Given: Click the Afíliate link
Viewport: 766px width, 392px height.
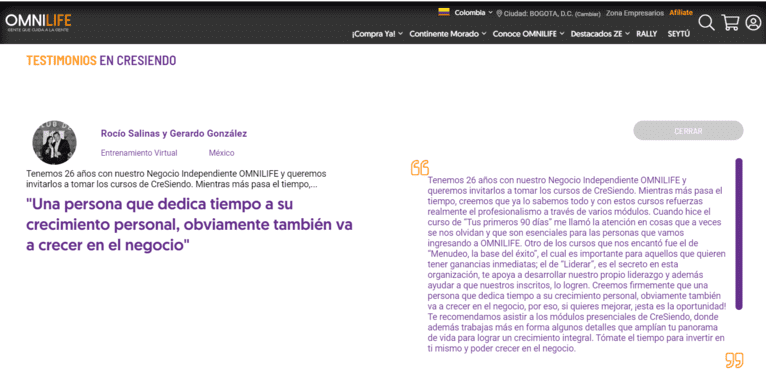Looking at the screenshot, I should [681, 13].
